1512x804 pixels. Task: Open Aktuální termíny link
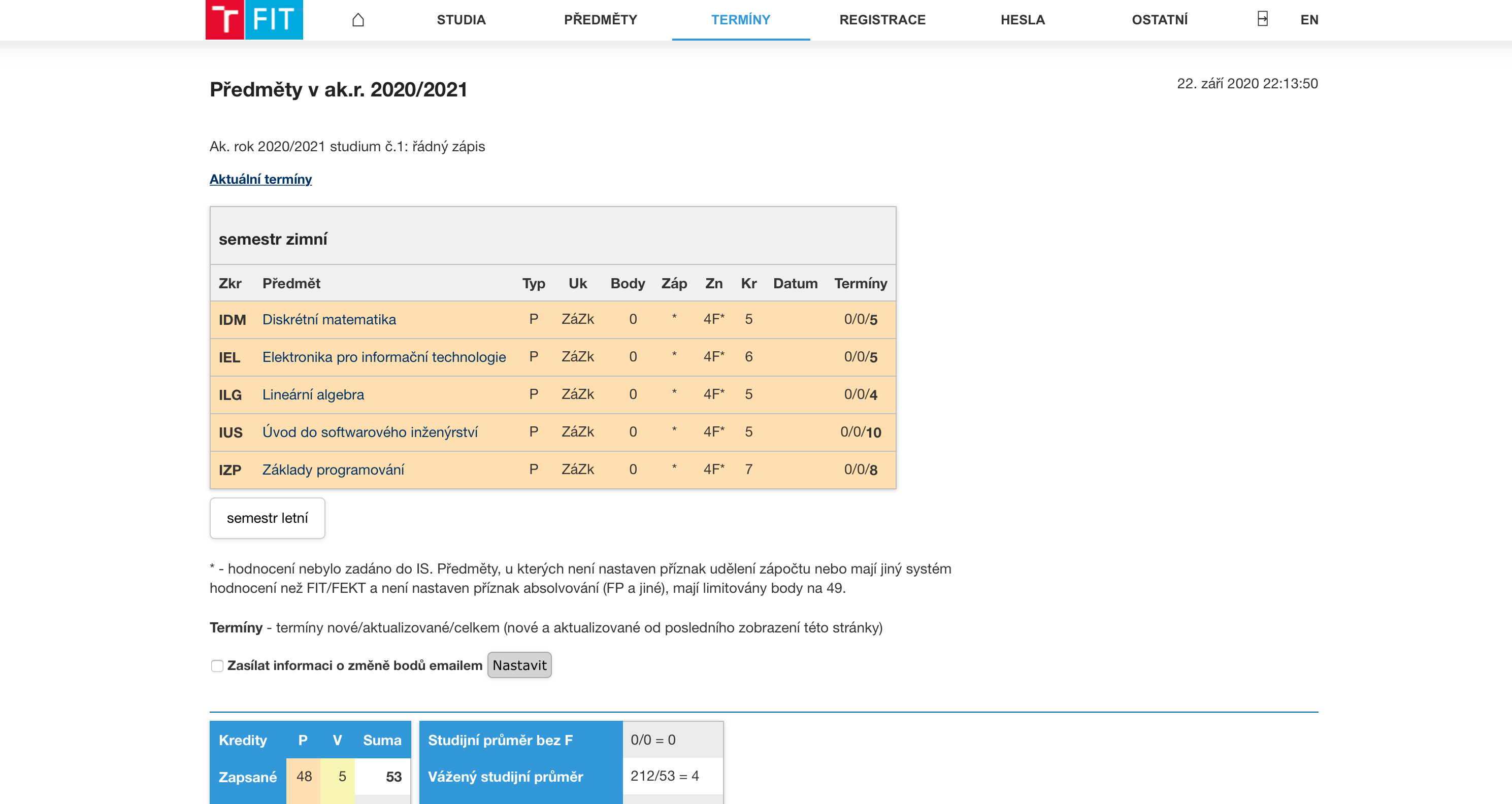click(x=260, y=179)
